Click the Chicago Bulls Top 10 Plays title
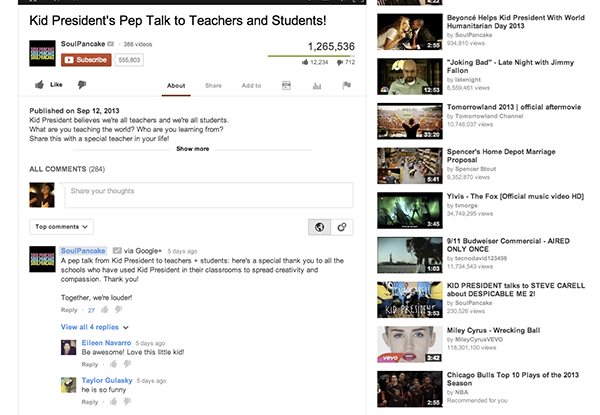The height and width of the screenshot is (415, 600). coord(513,379)
